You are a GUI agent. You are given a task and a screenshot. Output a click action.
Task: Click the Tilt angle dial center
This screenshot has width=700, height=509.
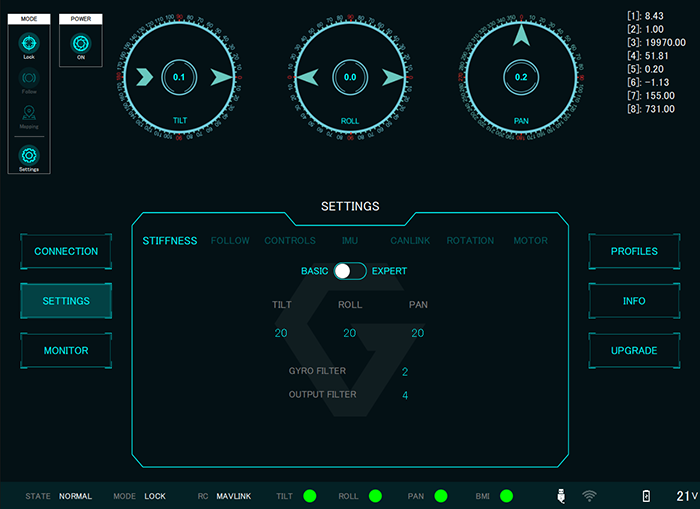click(x=180, y=77)
